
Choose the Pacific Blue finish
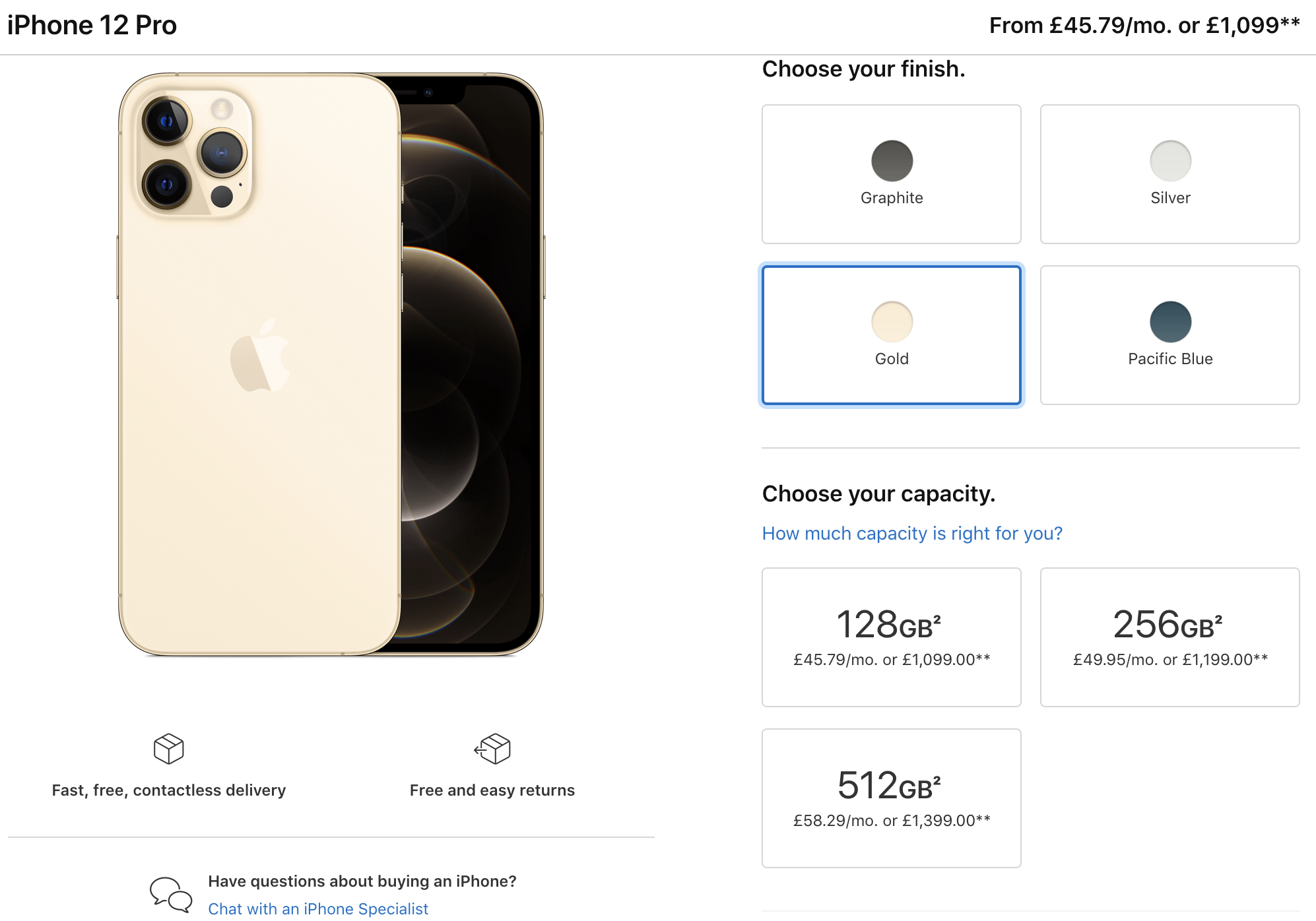(x=1169, y=335)
